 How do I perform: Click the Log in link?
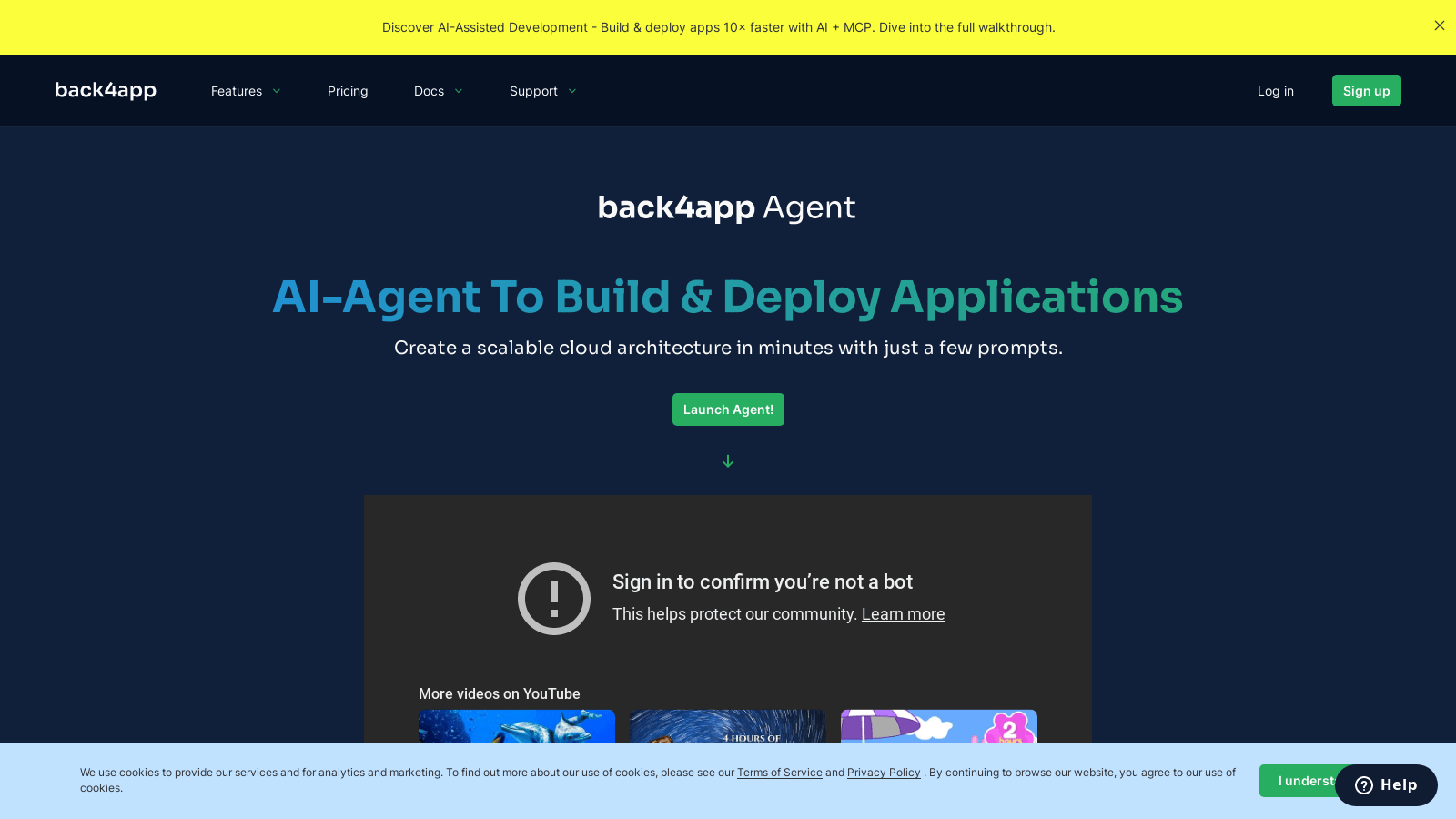tap(1276, 91)
